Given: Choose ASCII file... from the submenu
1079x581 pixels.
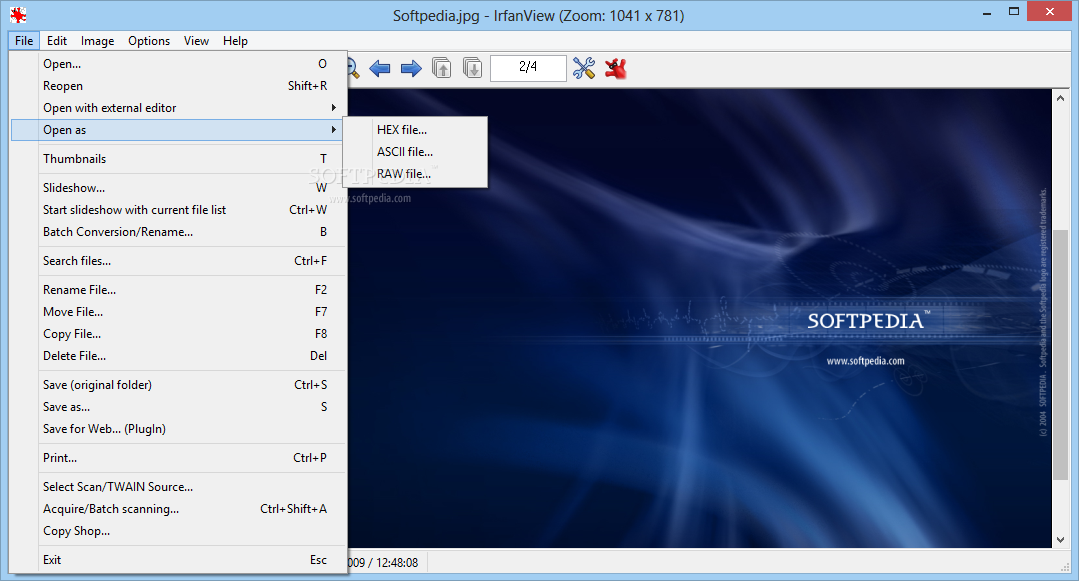Looking at the screenshot, I should click(x=416, y=151).
